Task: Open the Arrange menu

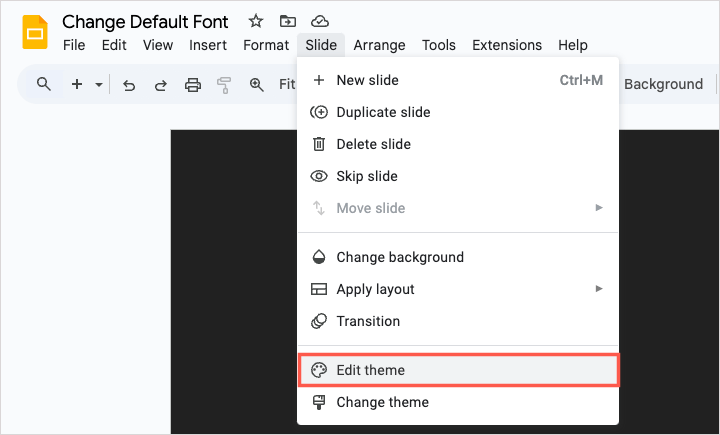Action: pos(379,45)
